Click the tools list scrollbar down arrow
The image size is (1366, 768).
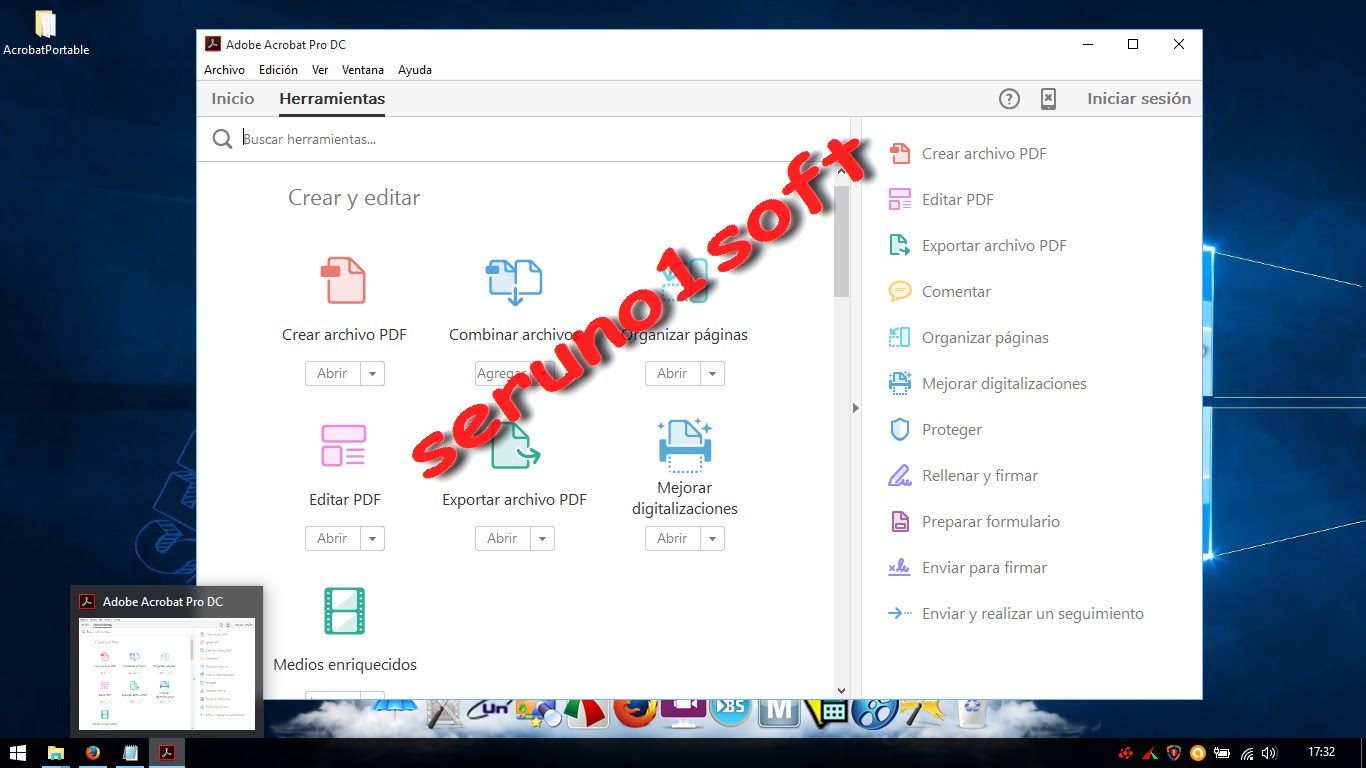(841, 690)
